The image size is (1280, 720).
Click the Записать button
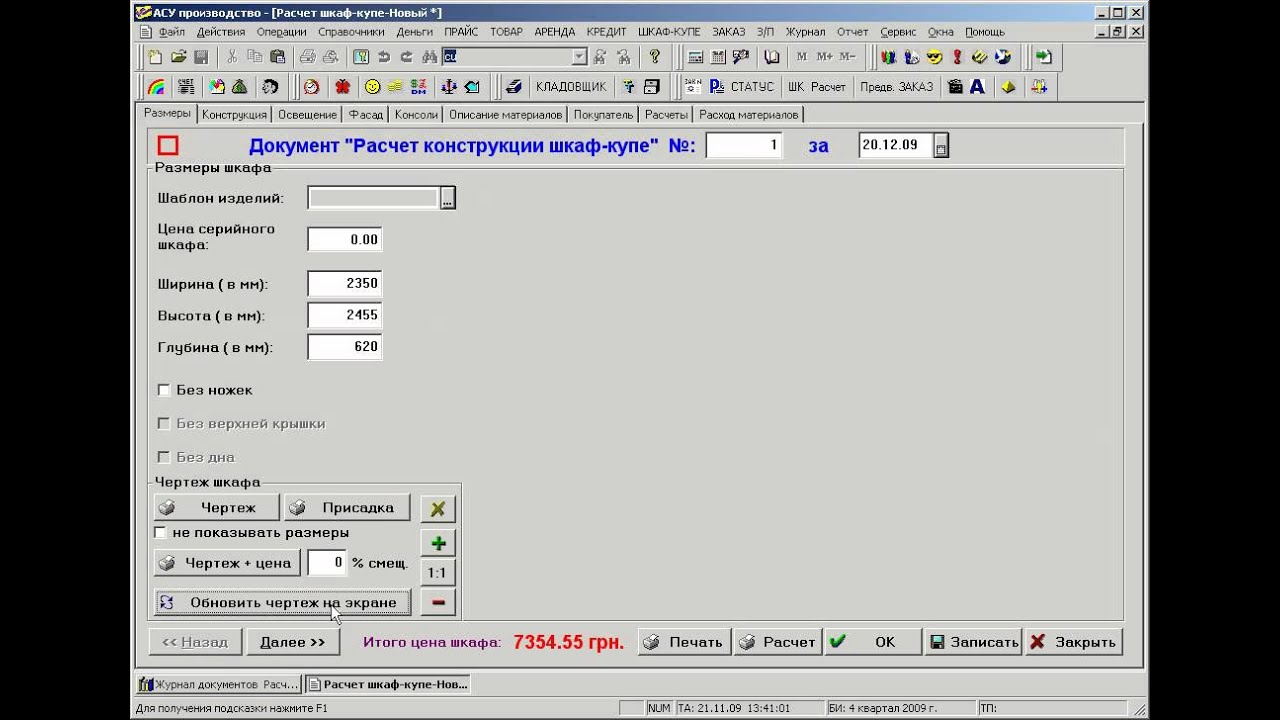click(973, 642)
